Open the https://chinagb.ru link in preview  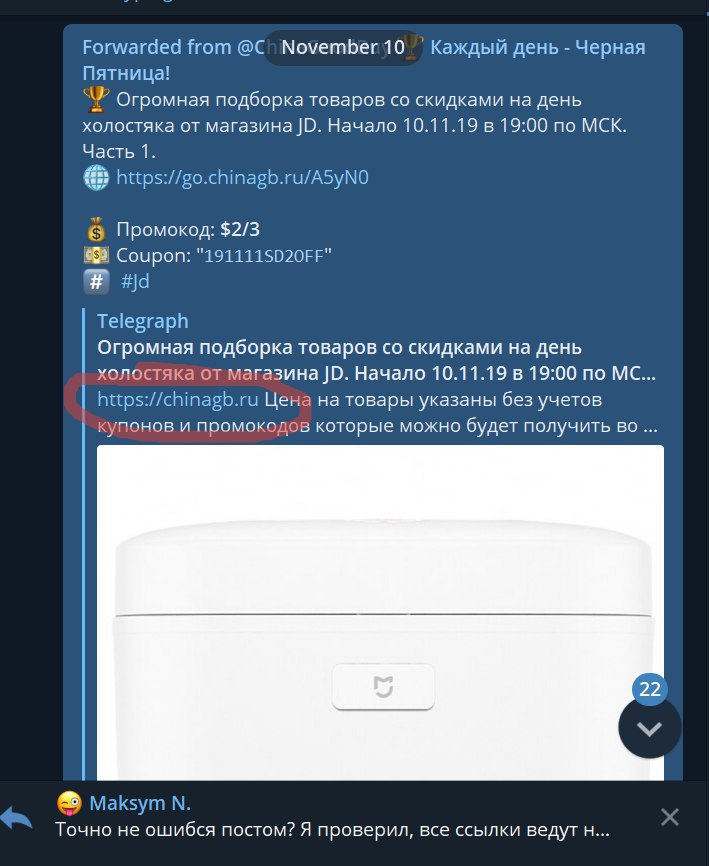click(178, 399)
